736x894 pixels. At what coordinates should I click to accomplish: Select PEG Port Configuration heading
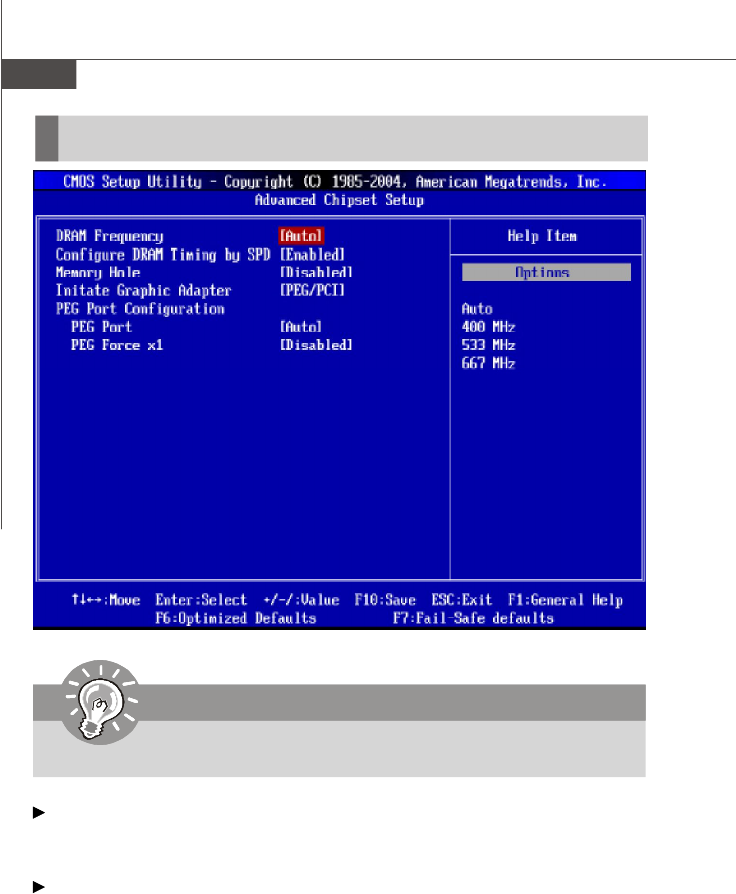(140, 309)
